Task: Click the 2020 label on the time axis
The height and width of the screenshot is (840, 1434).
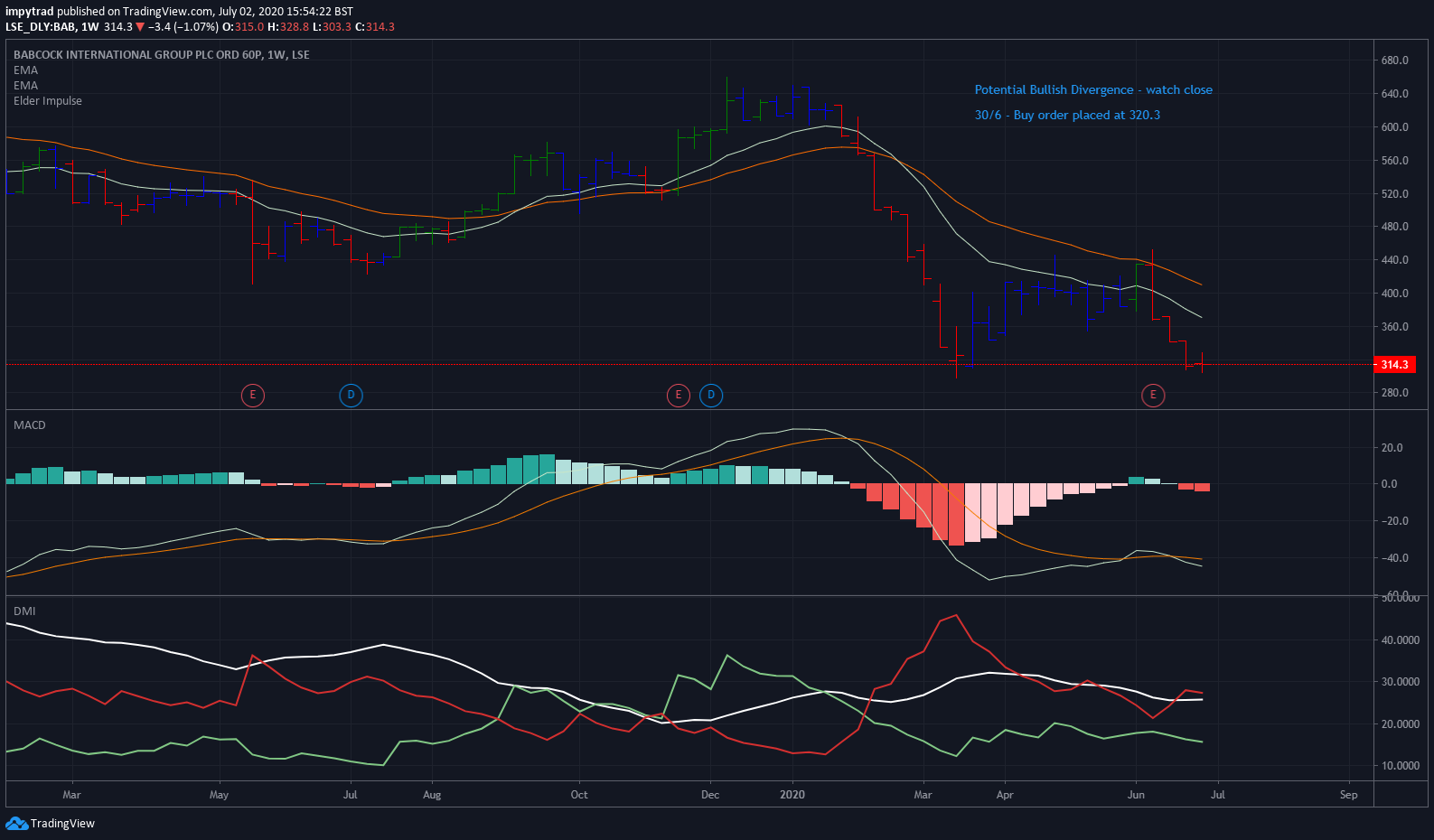Action: coord(792,795)
